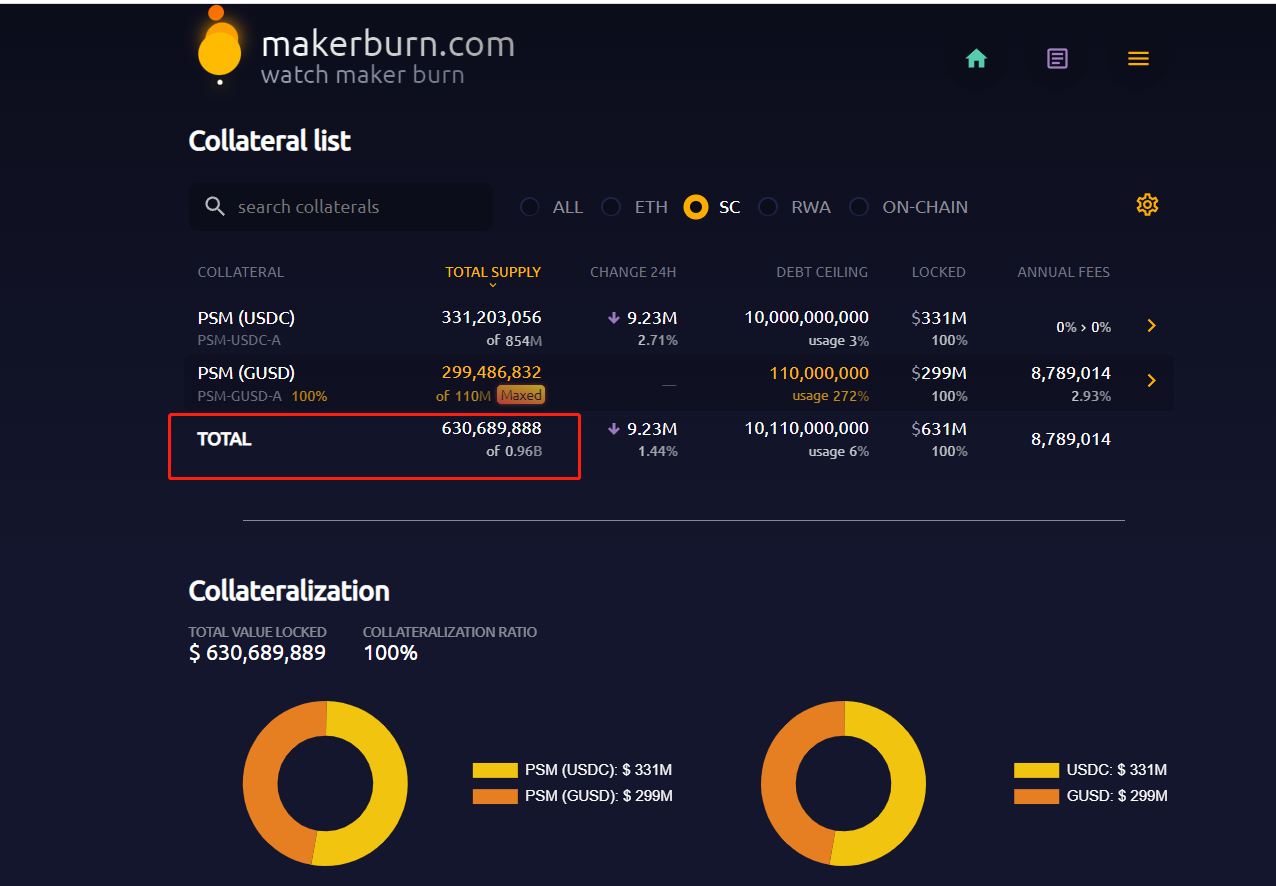Open the hamburger menu
1276x886 pixels.
[x=1138, y=59]
